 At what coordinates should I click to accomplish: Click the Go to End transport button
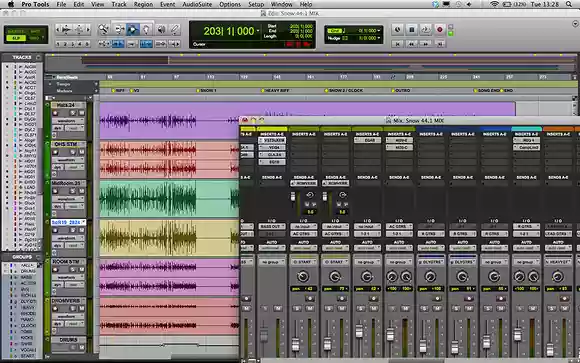pos(440,44)
